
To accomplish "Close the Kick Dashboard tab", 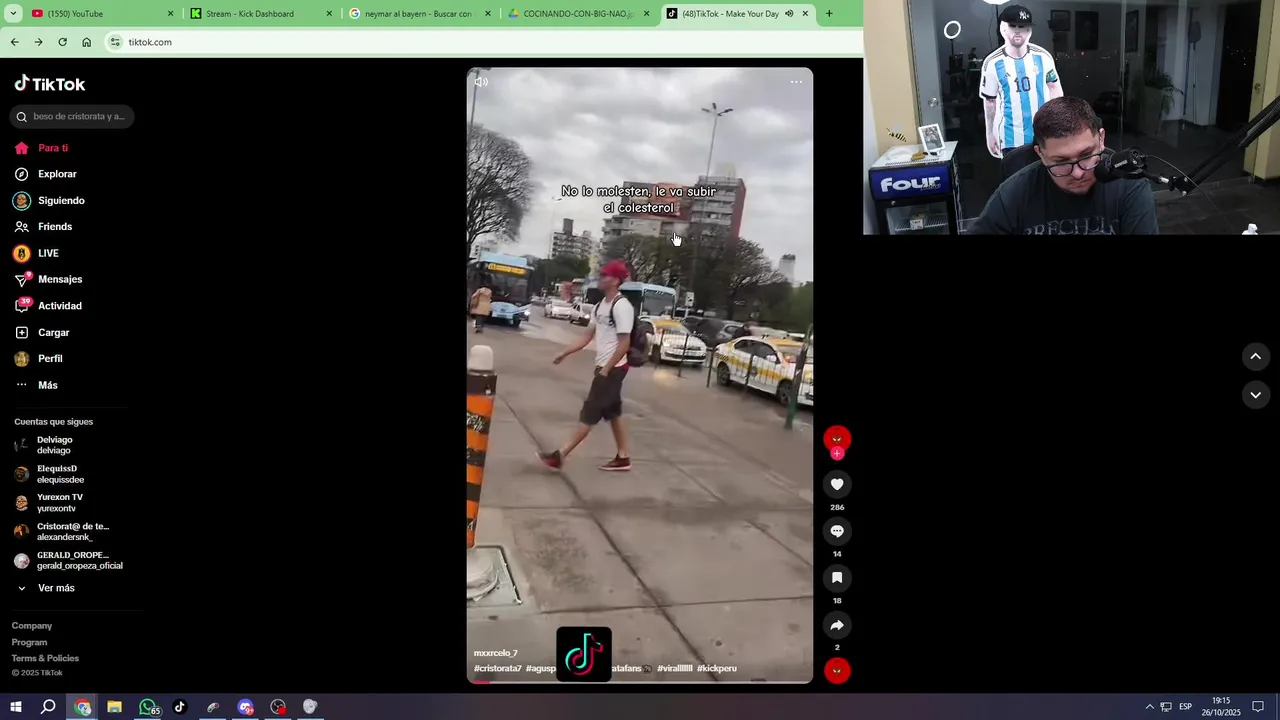I will (329, 14).
